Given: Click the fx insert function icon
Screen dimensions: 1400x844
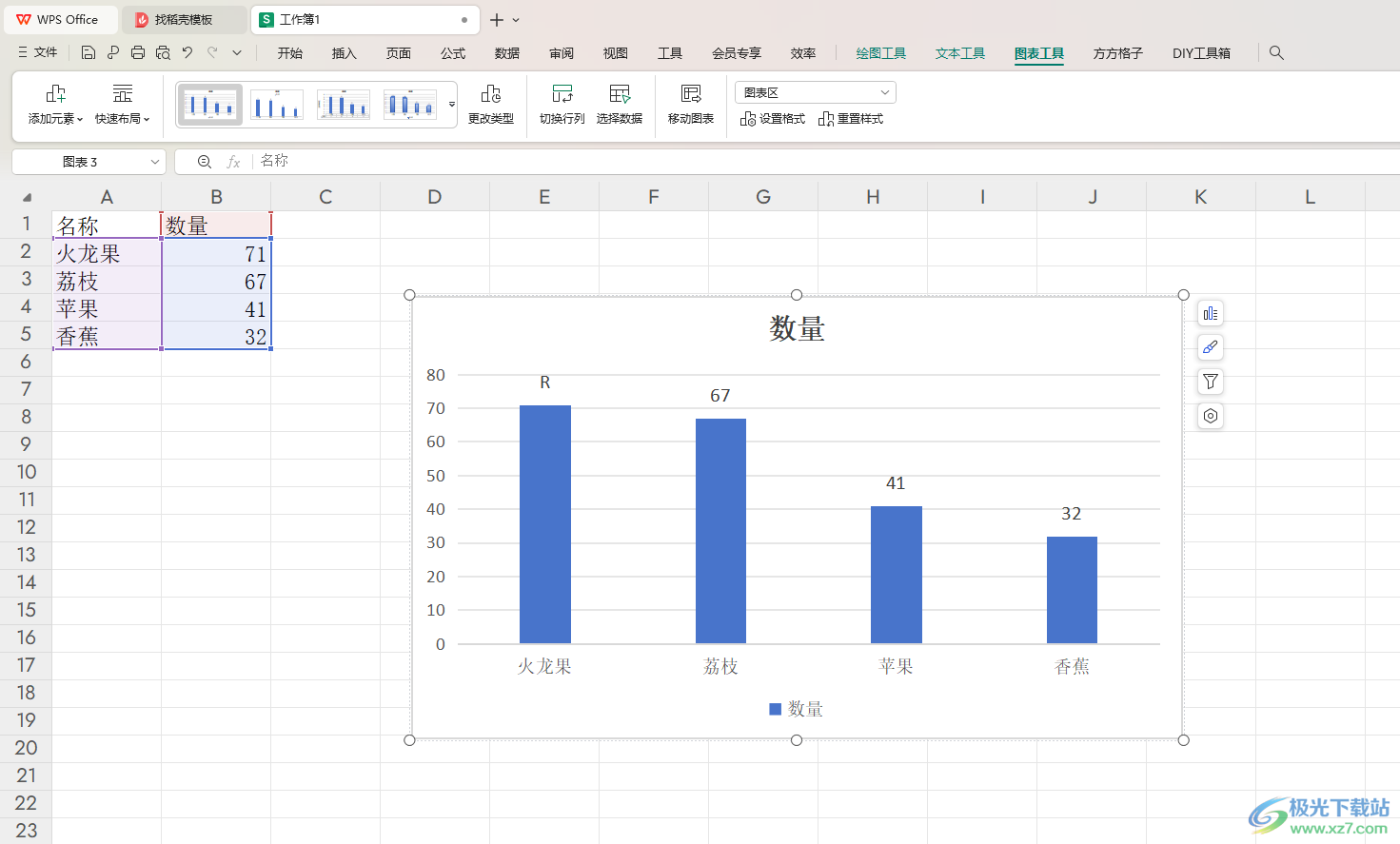Looking at the screenshot, I should point(233,162).
